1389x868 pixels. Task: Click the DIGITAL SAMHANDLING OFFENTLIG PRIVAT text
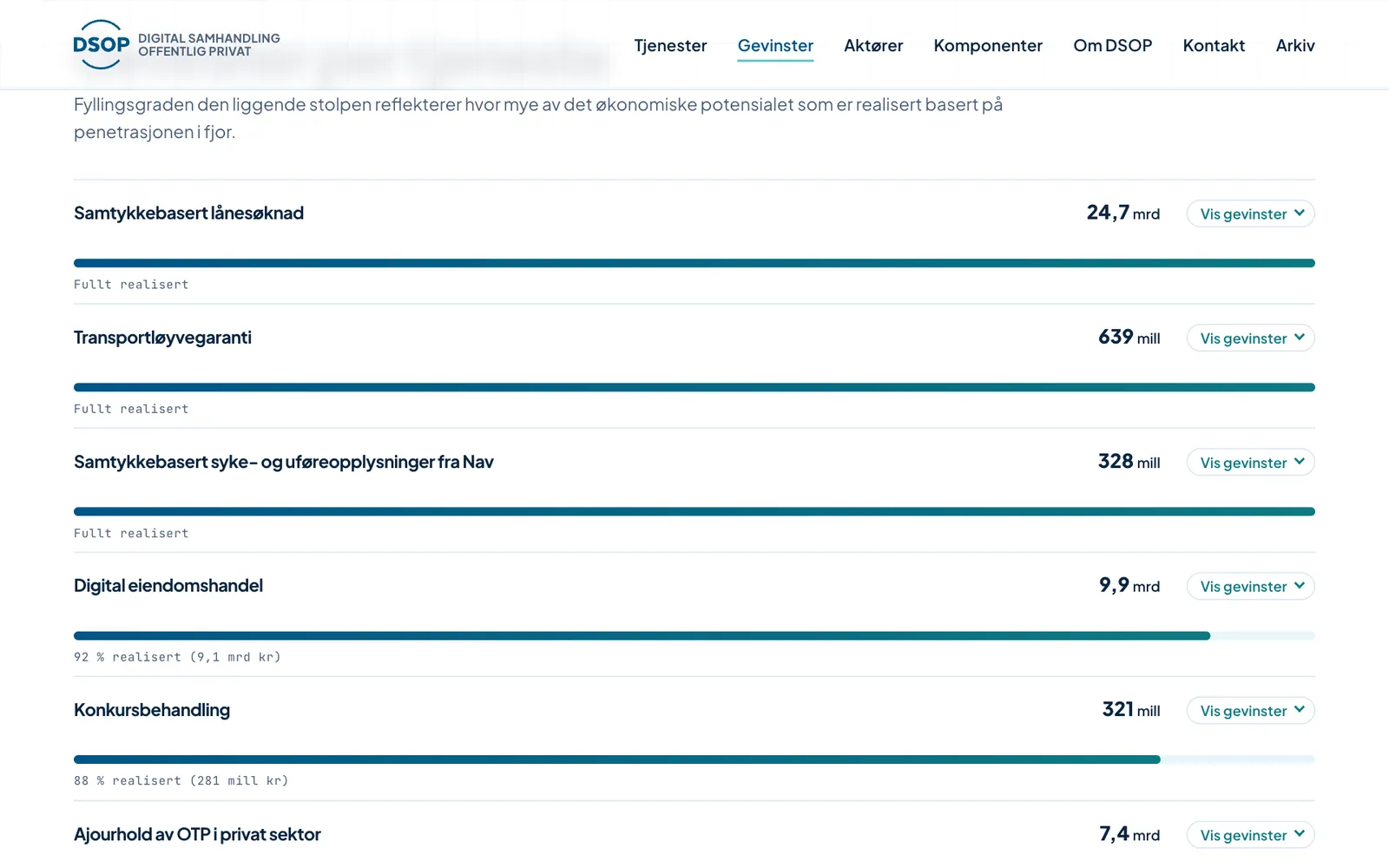coord(209,45)
